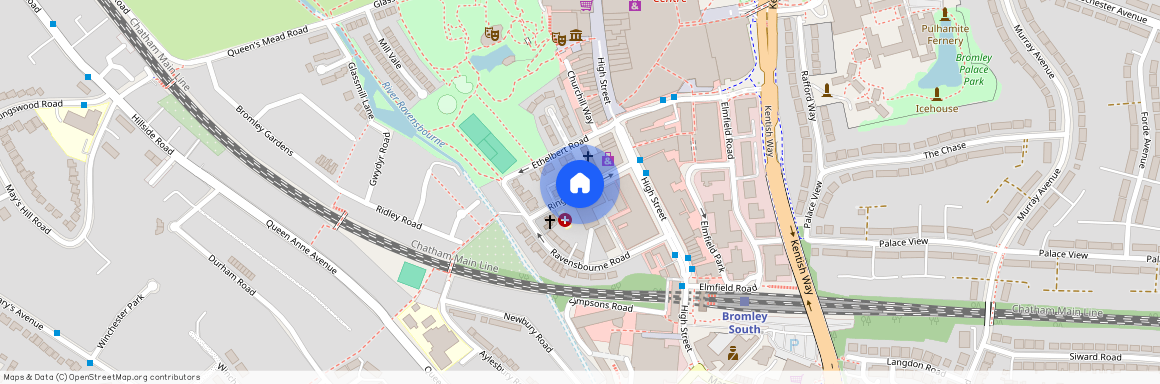Viewport: 1160px width, 384px height.
Task: Click the Ravensbourne Road label
Action: tap(590, 260)
